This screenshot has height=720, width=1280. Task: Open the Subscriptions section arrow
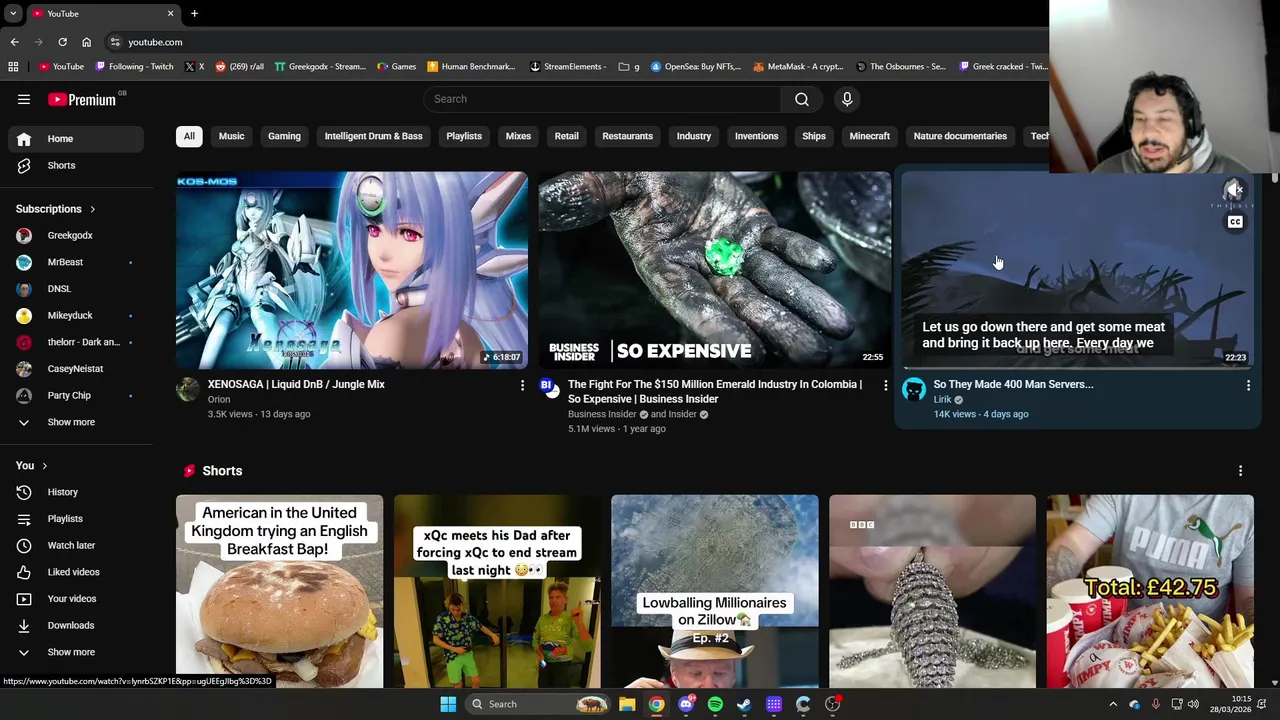(92, 210)
